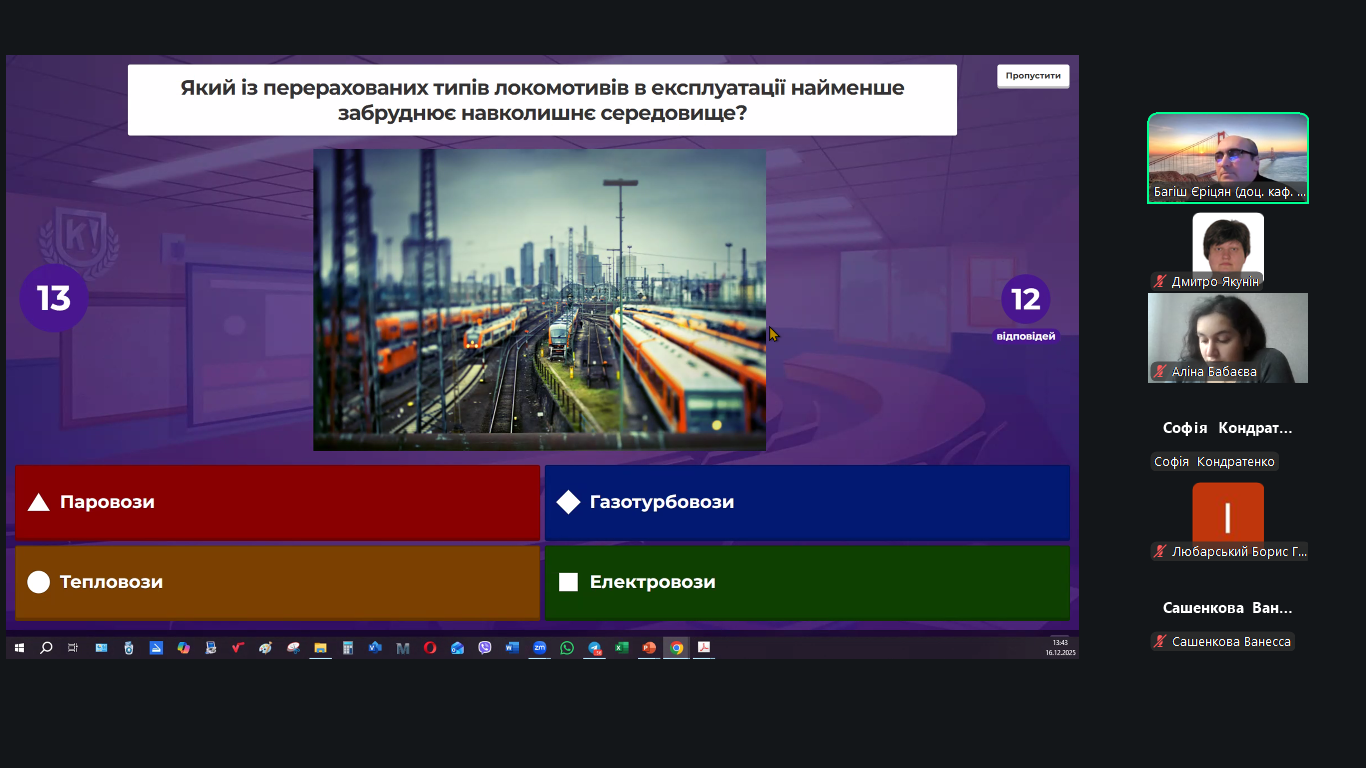This screenshot has width=1366, height=768.
Task: Click muted mic icon for Любарський Борис
Action: (x=1160, y=552)
